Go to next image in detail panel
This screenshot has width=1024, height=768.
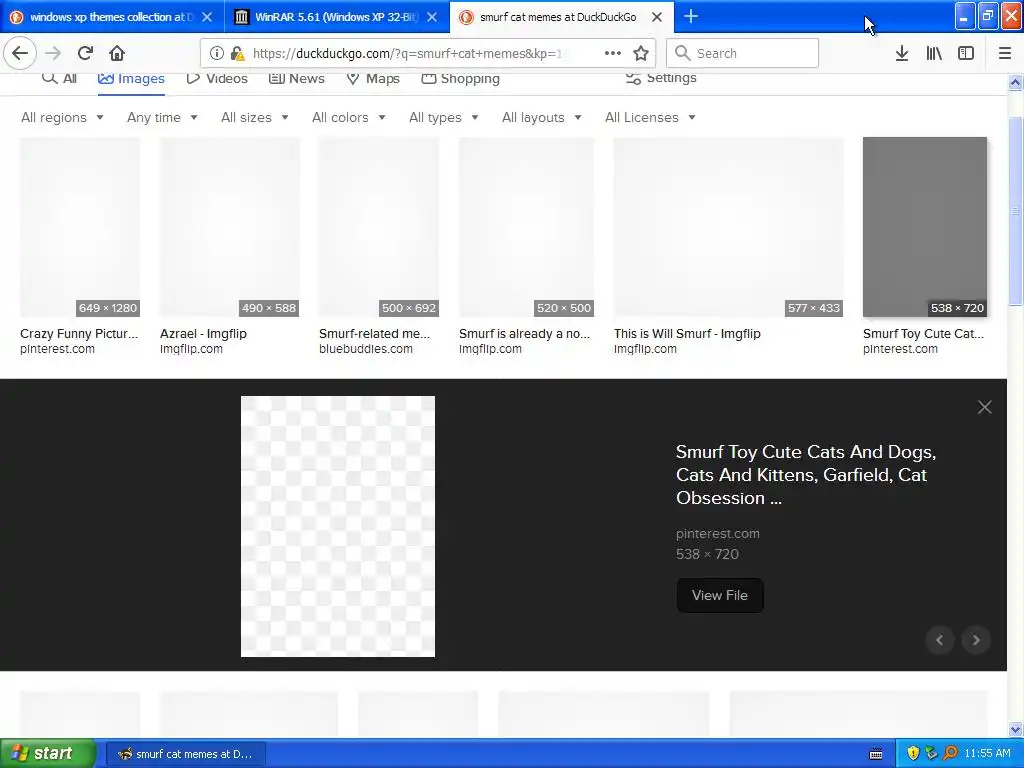point(976,640)
